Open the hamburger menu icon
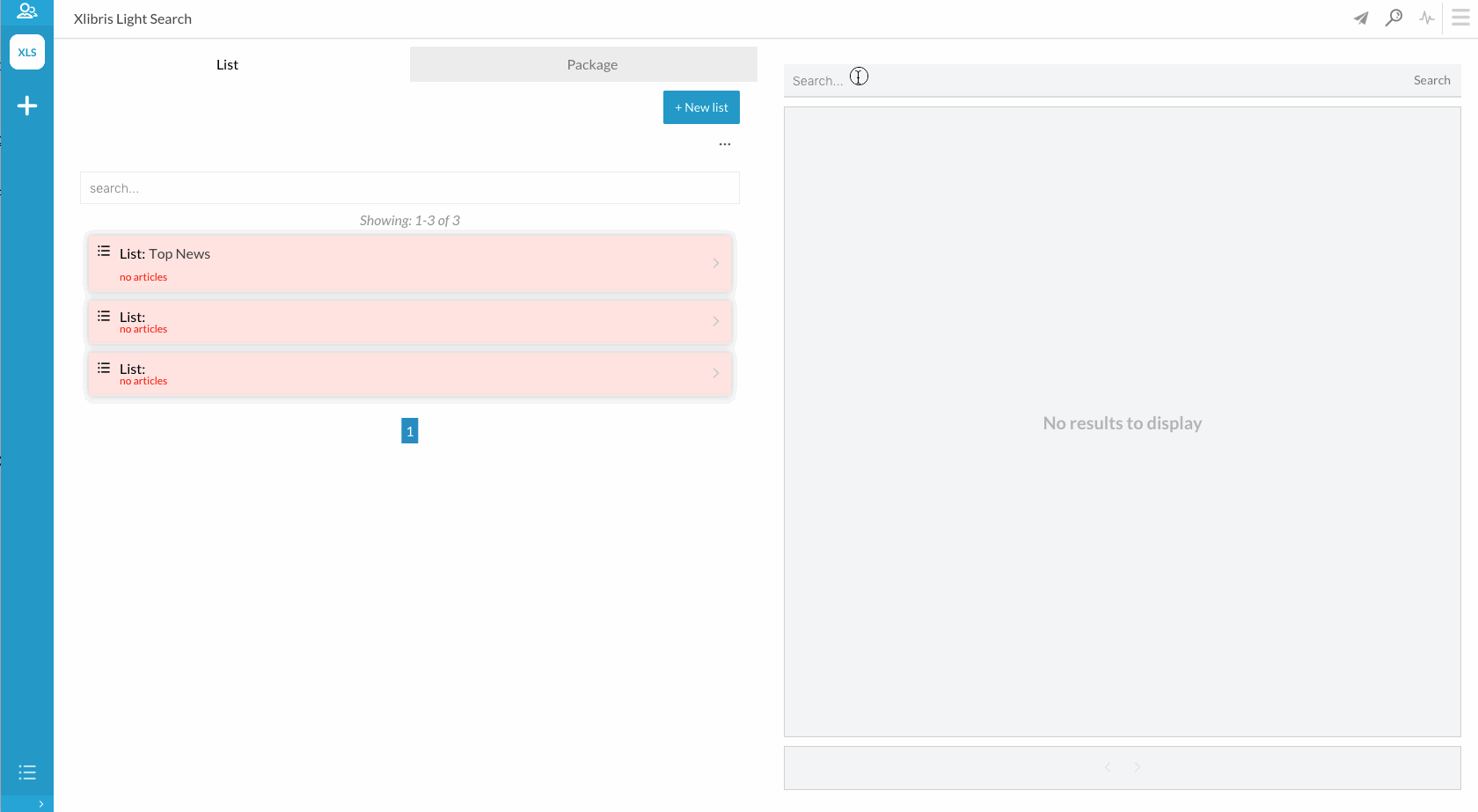The width and height of the screenshot is (1478, 812). click(x=1460, y=18)
